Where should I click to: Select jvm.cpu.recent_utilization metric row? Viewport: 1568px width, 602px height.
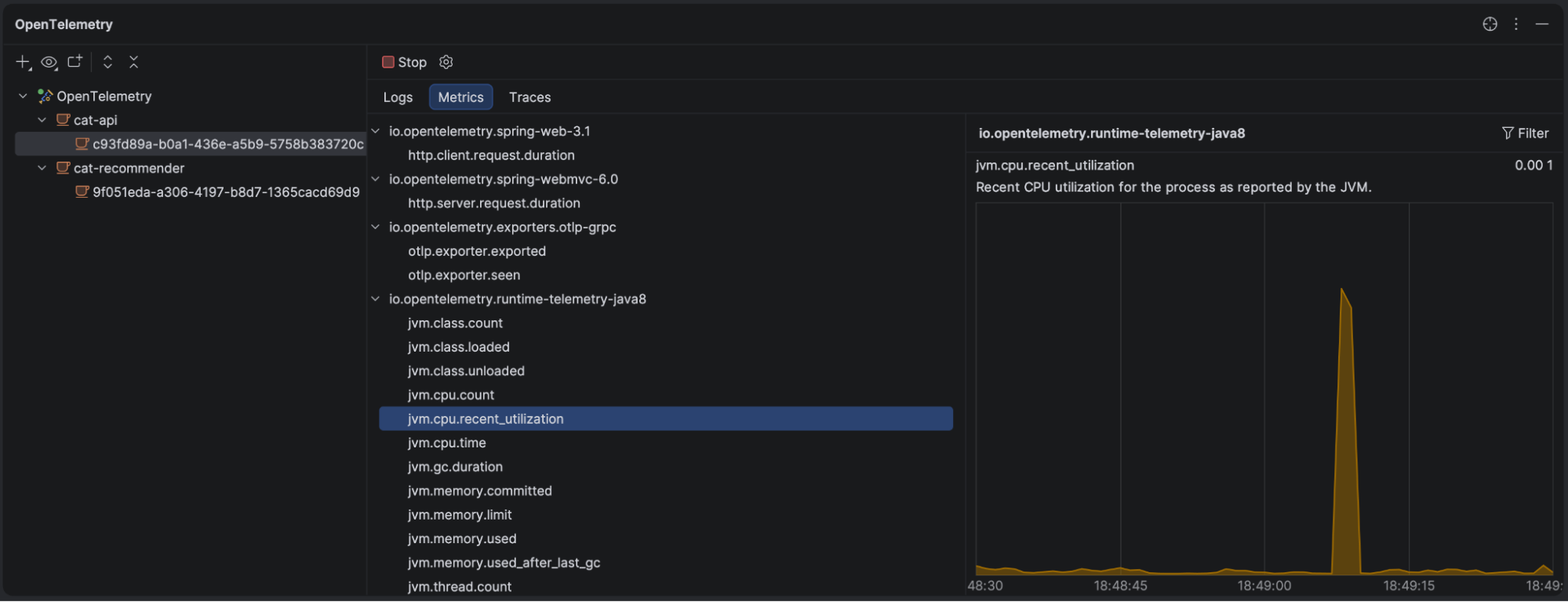[666, 419]
